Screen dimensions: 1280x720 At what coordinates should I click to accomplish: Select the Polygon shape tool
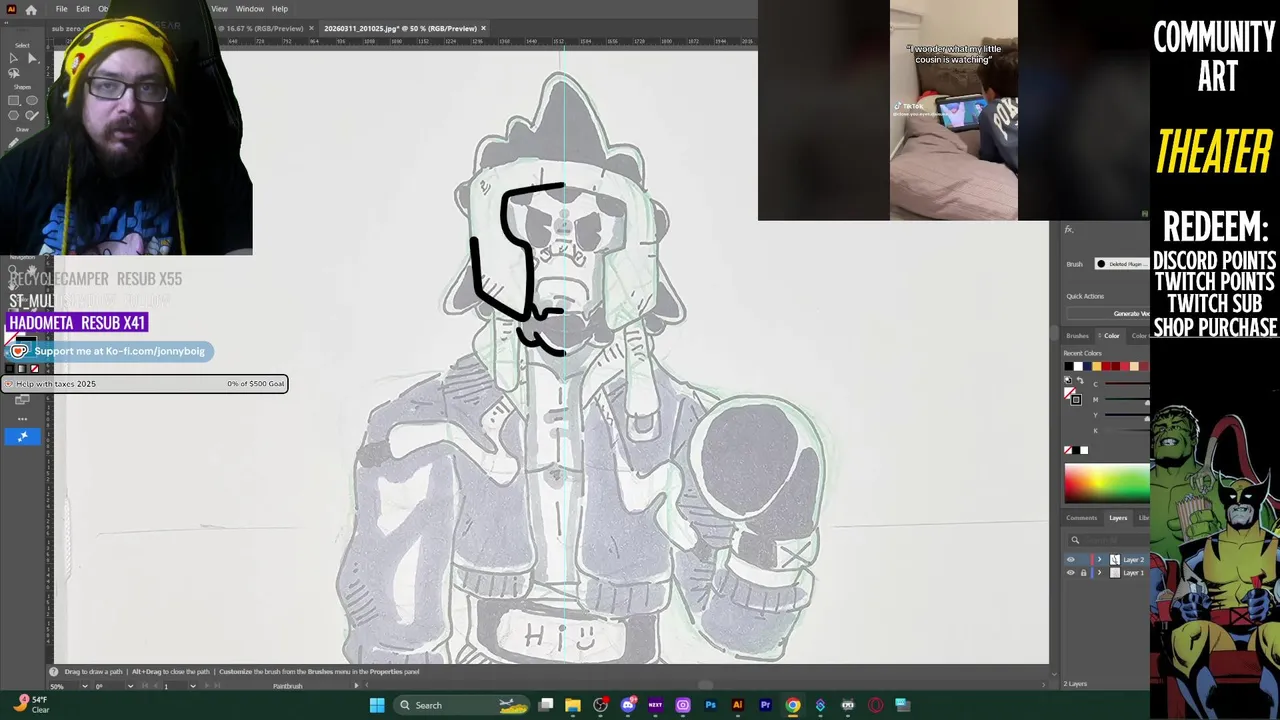point(13,115)
